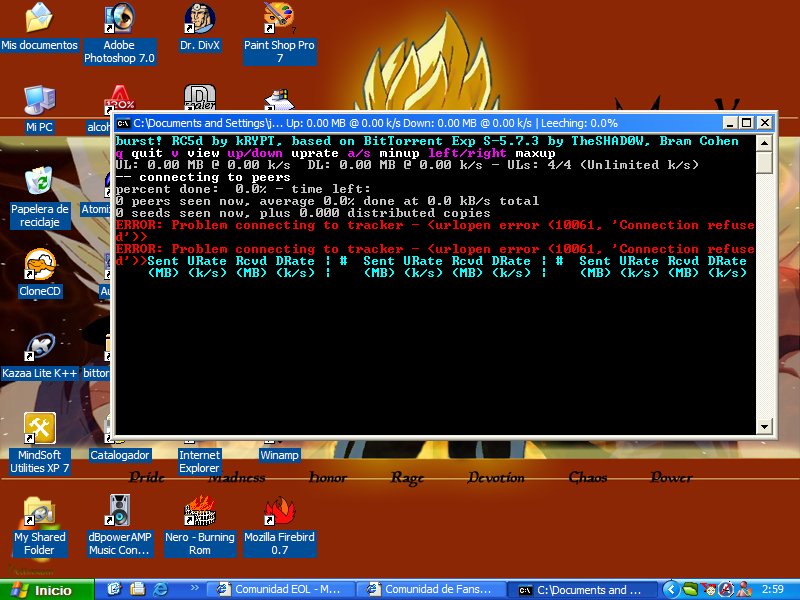Viewport: 800px width, 600px height.
Task: Select the Catalogador desktop shortcut label
Action: point(119,455)
